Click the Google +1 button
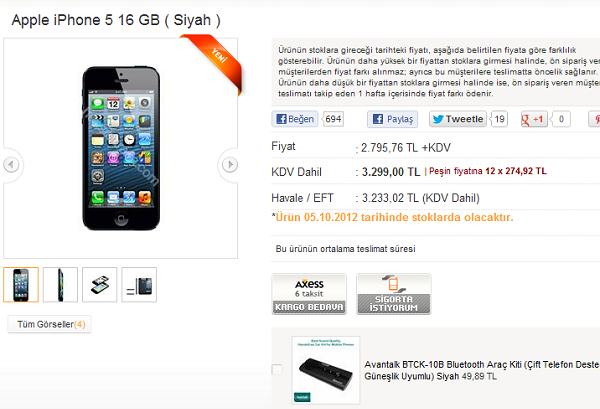The width and height of the screenshot is (600, 409). point(534,119)
